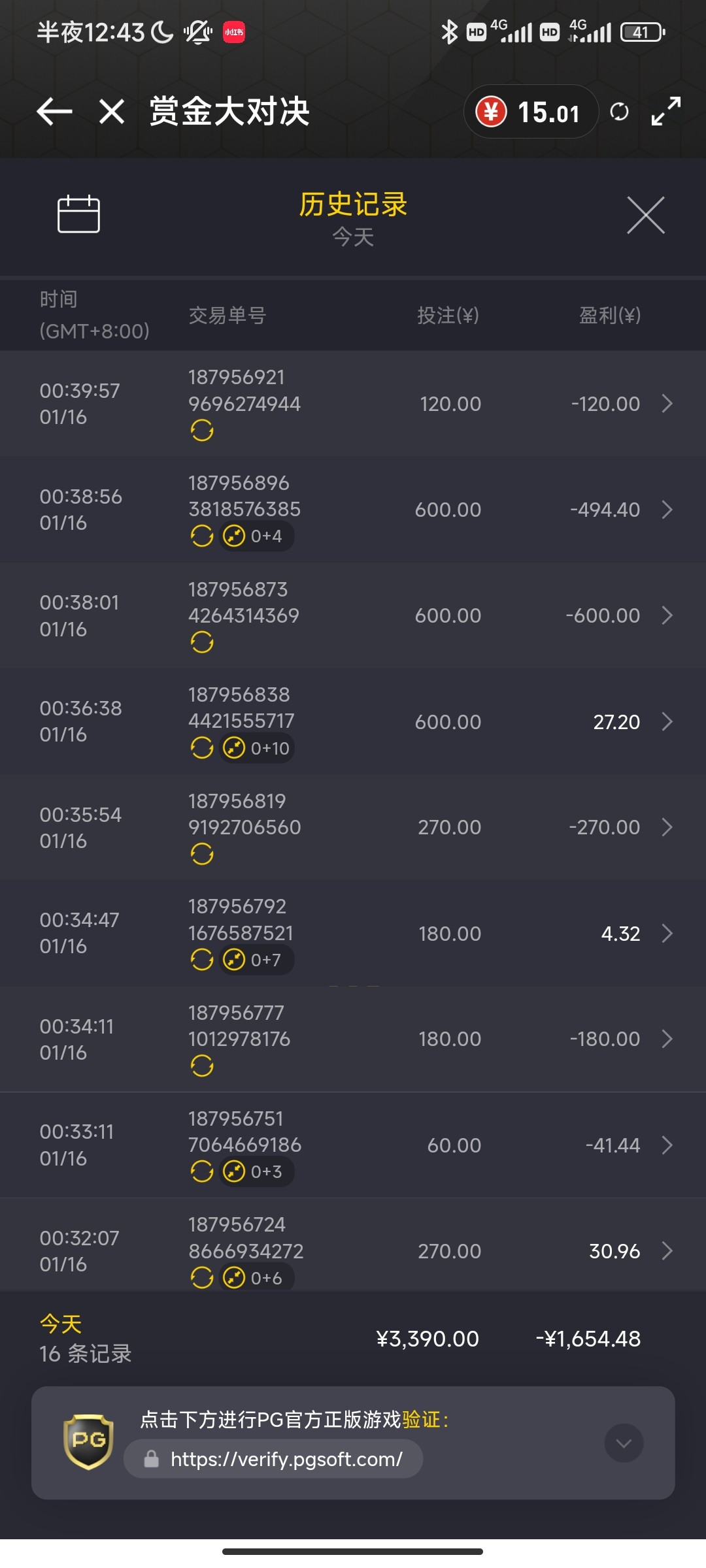Select the 00:34:47 record row
This screenshot has width=706, height=1568.
353,933
